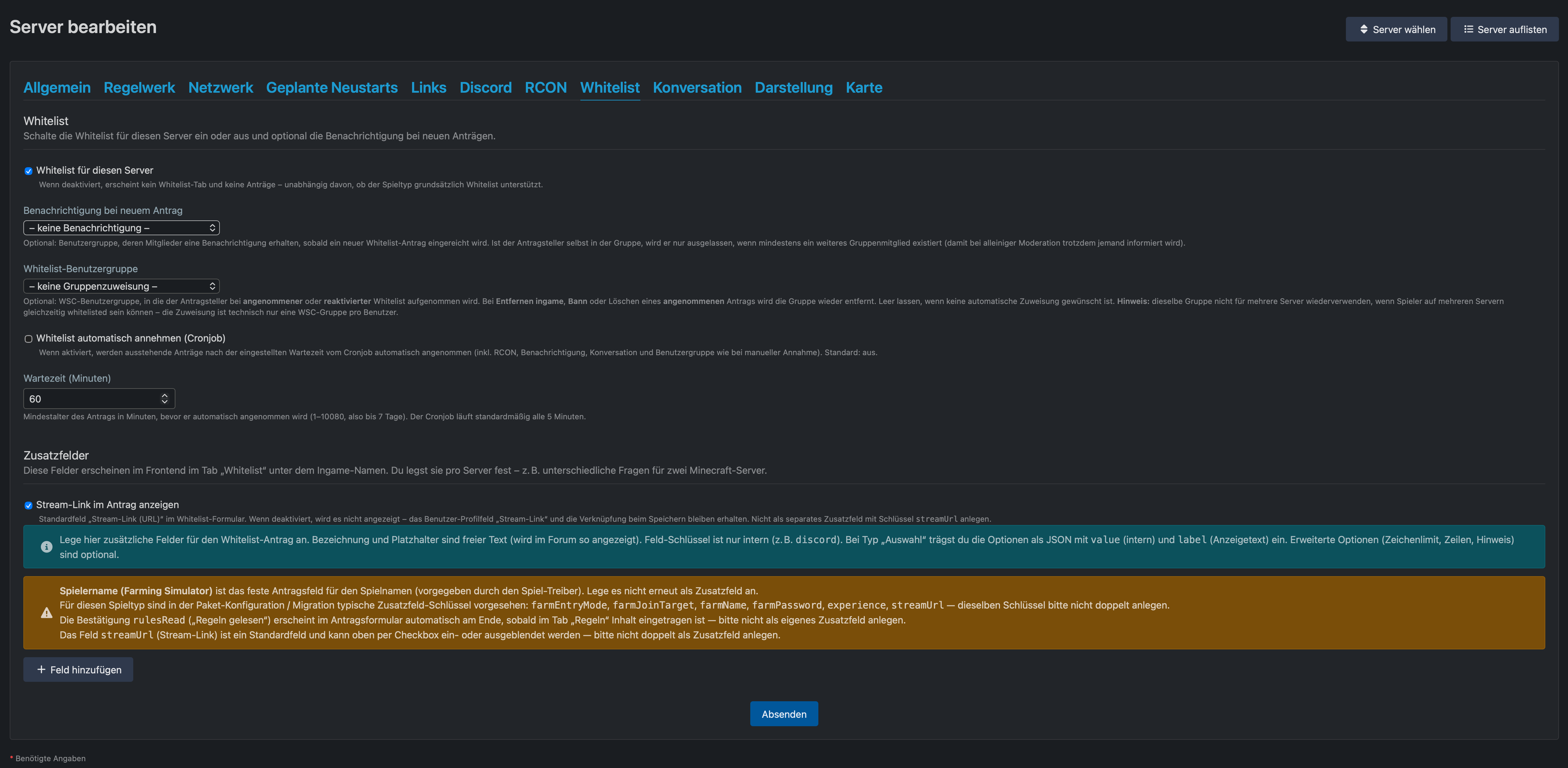The width and height of the screenshot is (1568, 768).
Task: Disable Whitelist für diesen Server checkbox
Action: (28, 171)
